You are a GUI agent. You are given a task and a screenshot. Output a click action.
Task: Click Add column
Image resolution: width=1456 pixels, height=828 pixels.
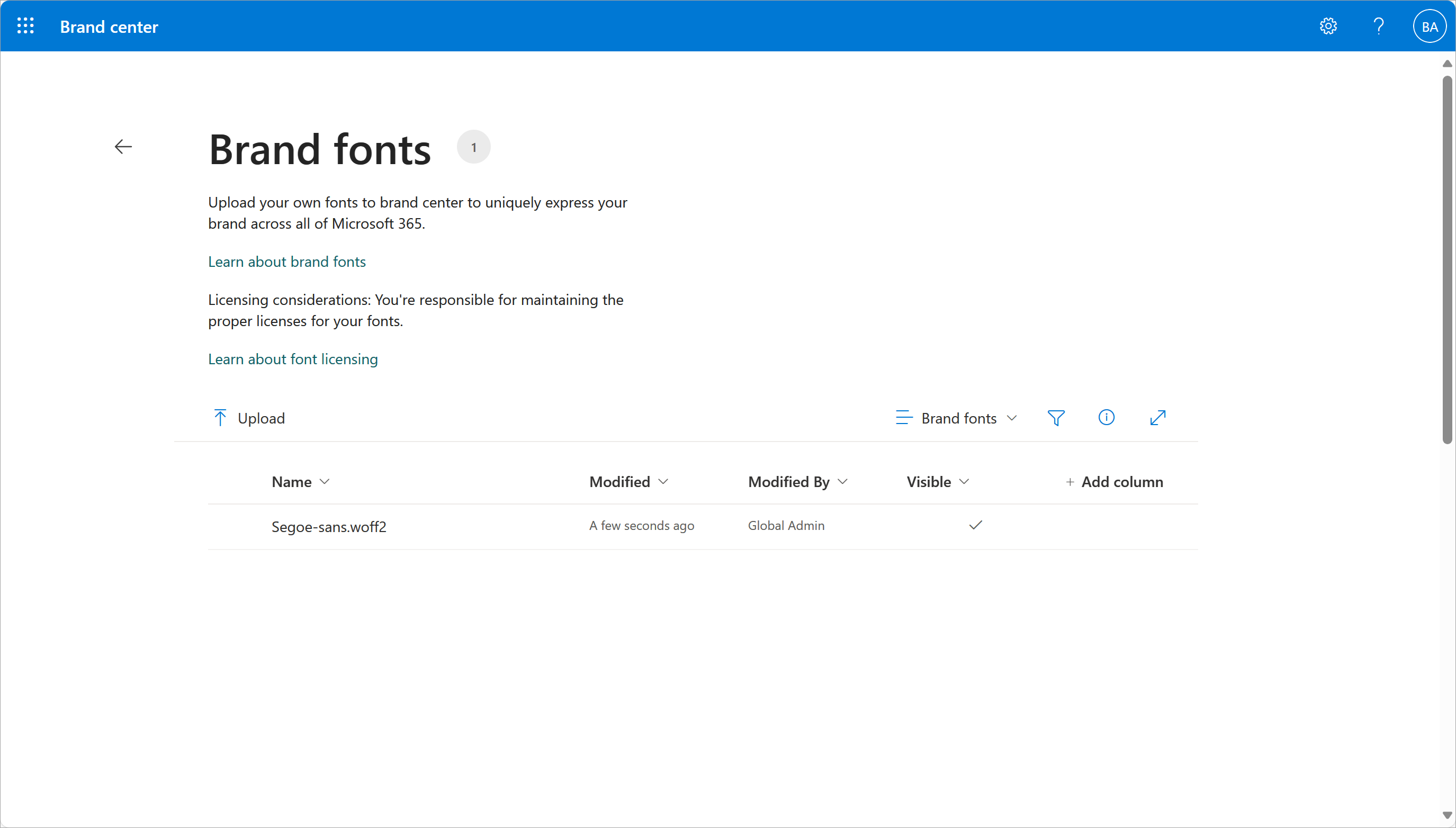tap(1113, 482)
